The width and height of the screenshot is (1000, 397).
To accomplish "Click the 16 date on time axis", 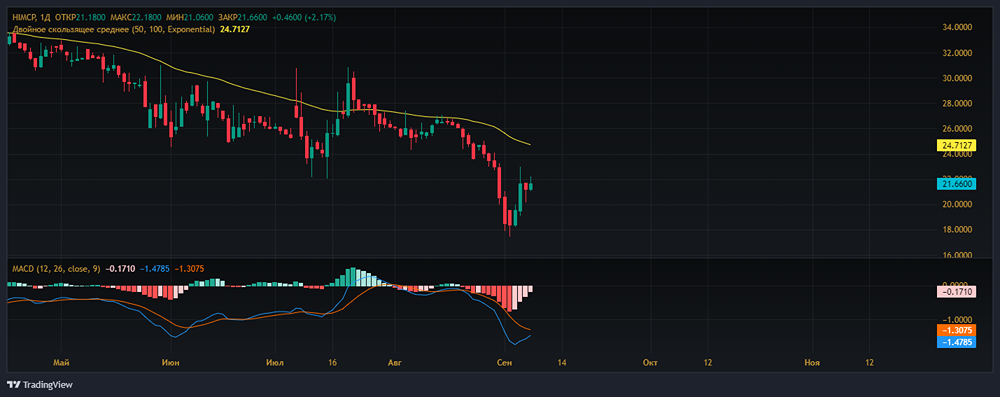I will (332, 363).
